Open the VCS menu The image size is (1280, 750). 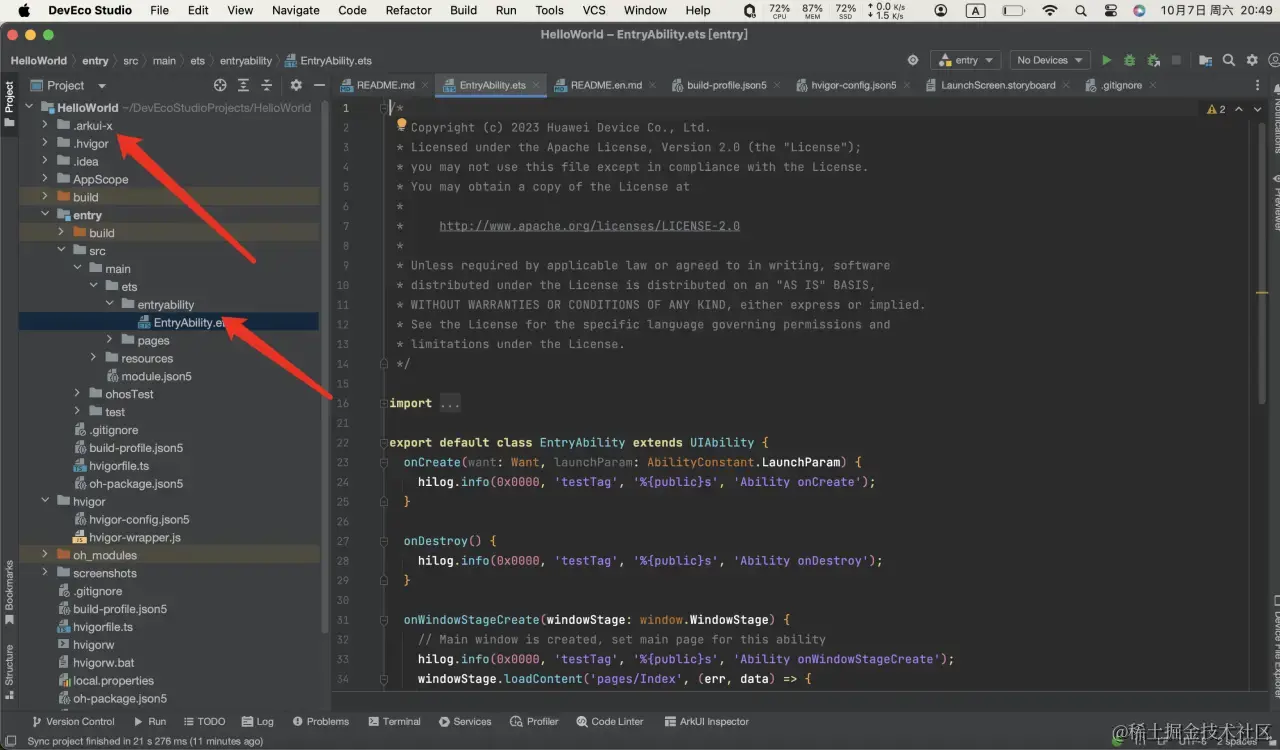(594, 10)
